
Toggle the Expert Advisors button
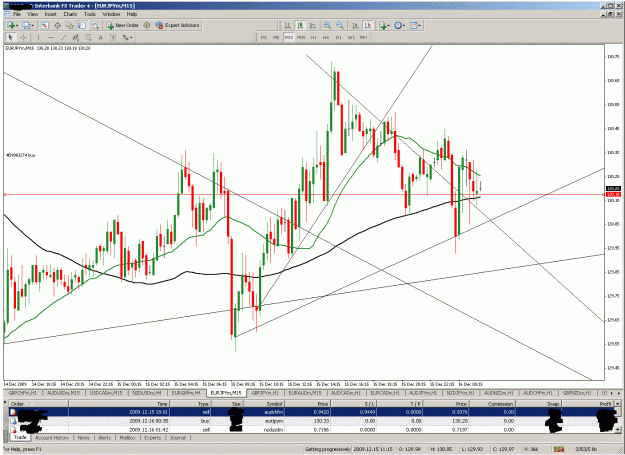pos(178,25)
